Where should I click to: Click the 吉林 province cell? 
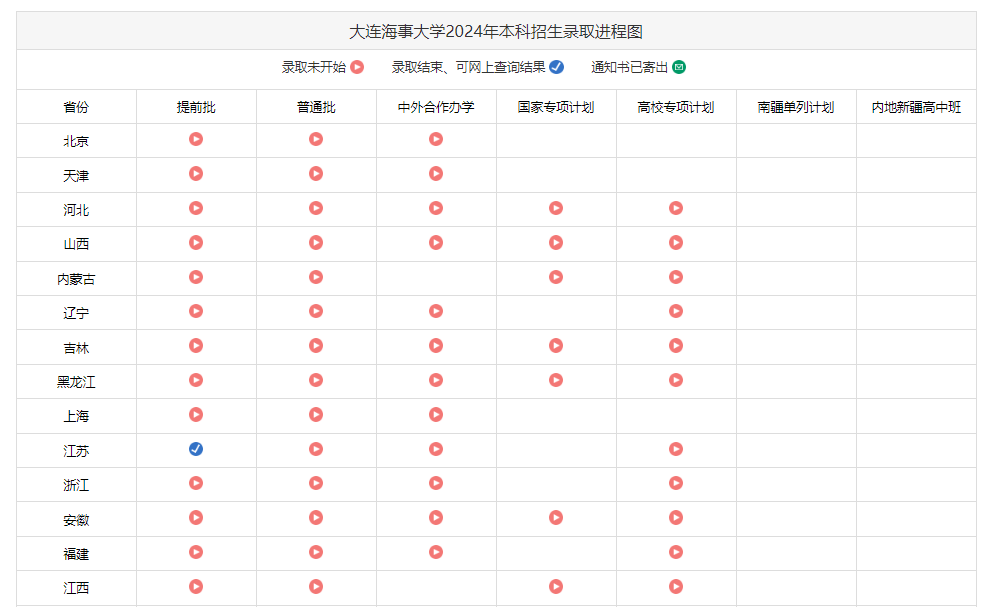[76, 348]
